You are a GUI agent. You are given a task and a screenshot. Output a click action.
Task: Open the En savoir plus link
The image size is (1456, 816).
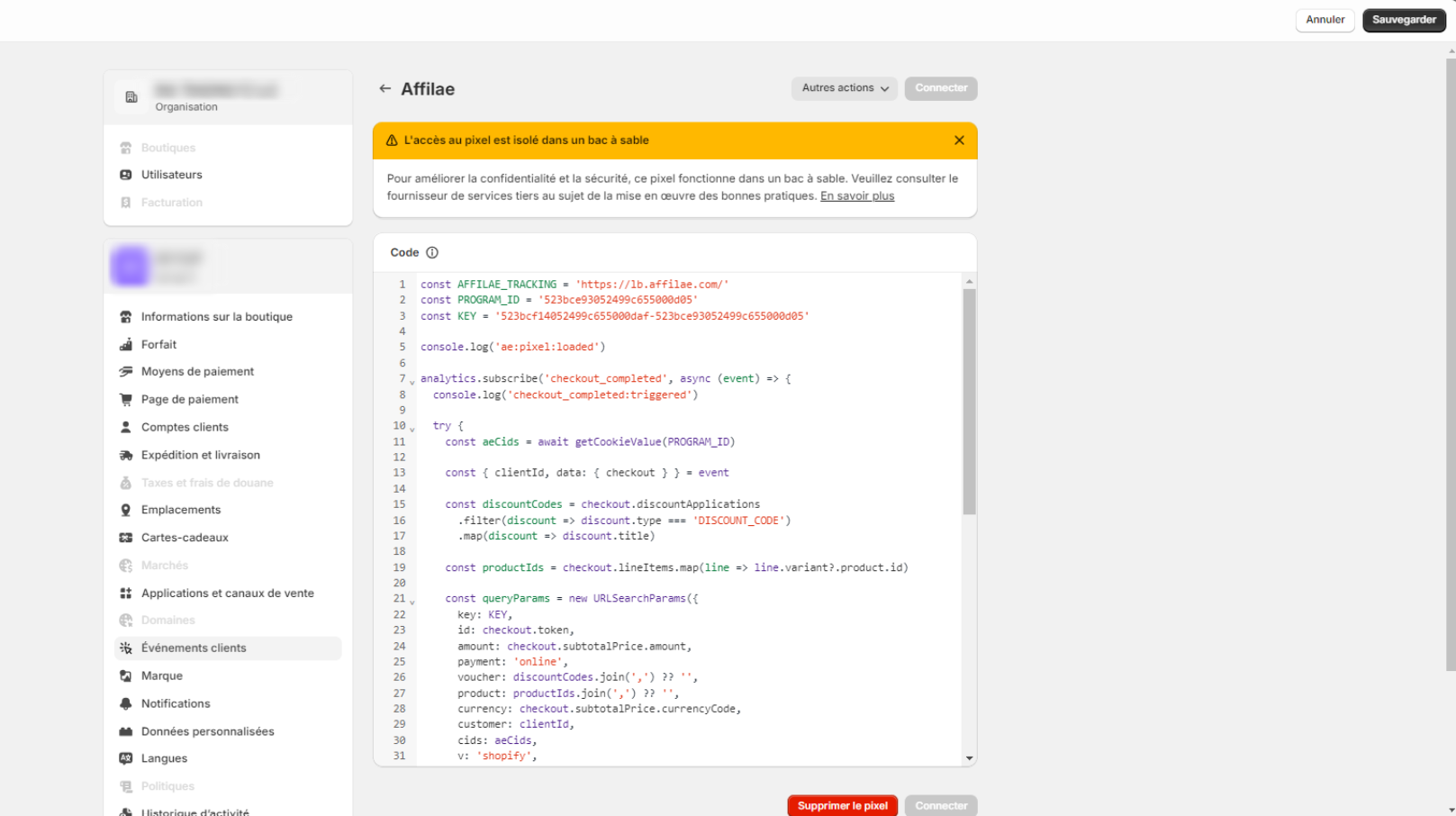tap(857, 196)
